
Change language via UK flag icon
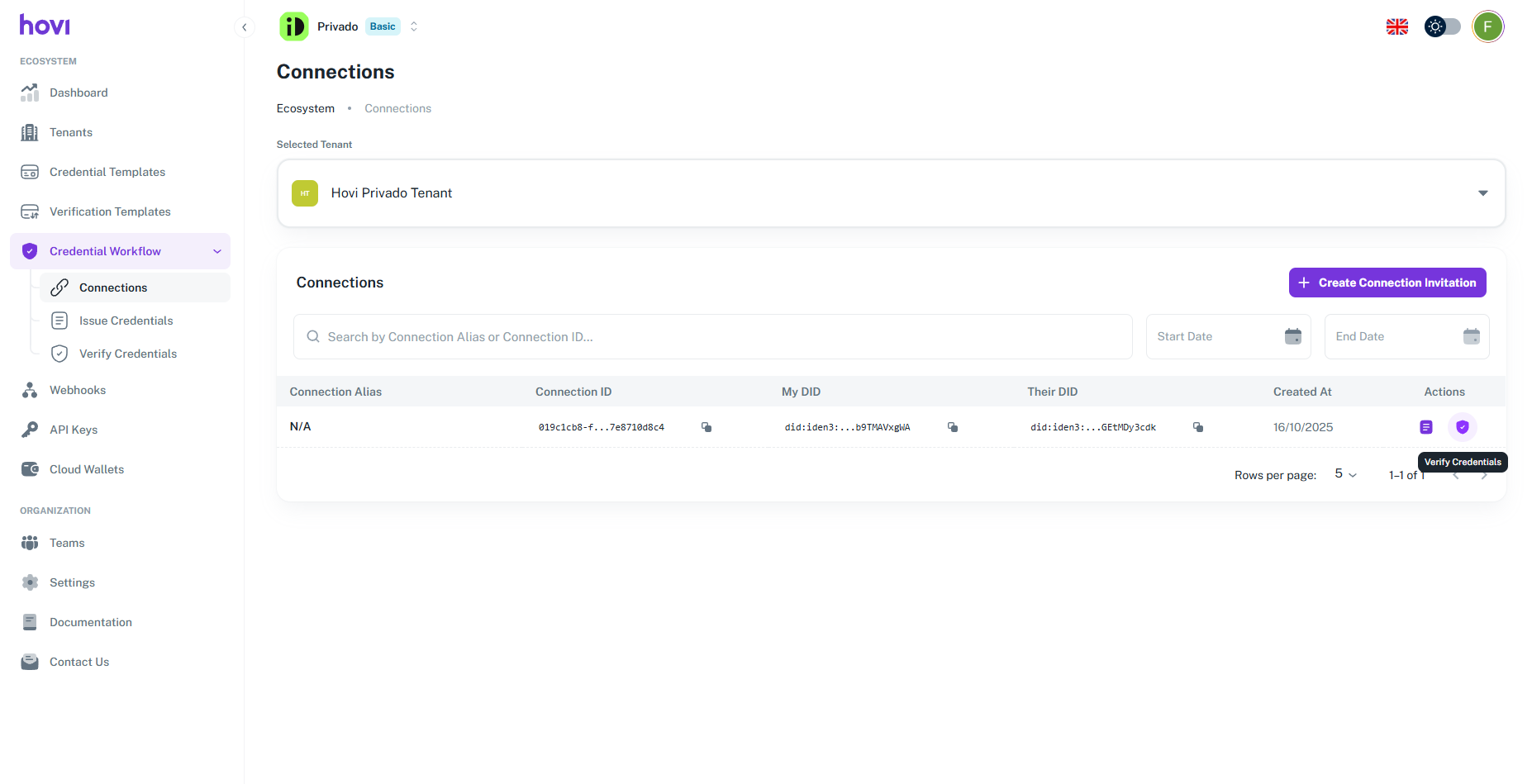coord(1397,26)
